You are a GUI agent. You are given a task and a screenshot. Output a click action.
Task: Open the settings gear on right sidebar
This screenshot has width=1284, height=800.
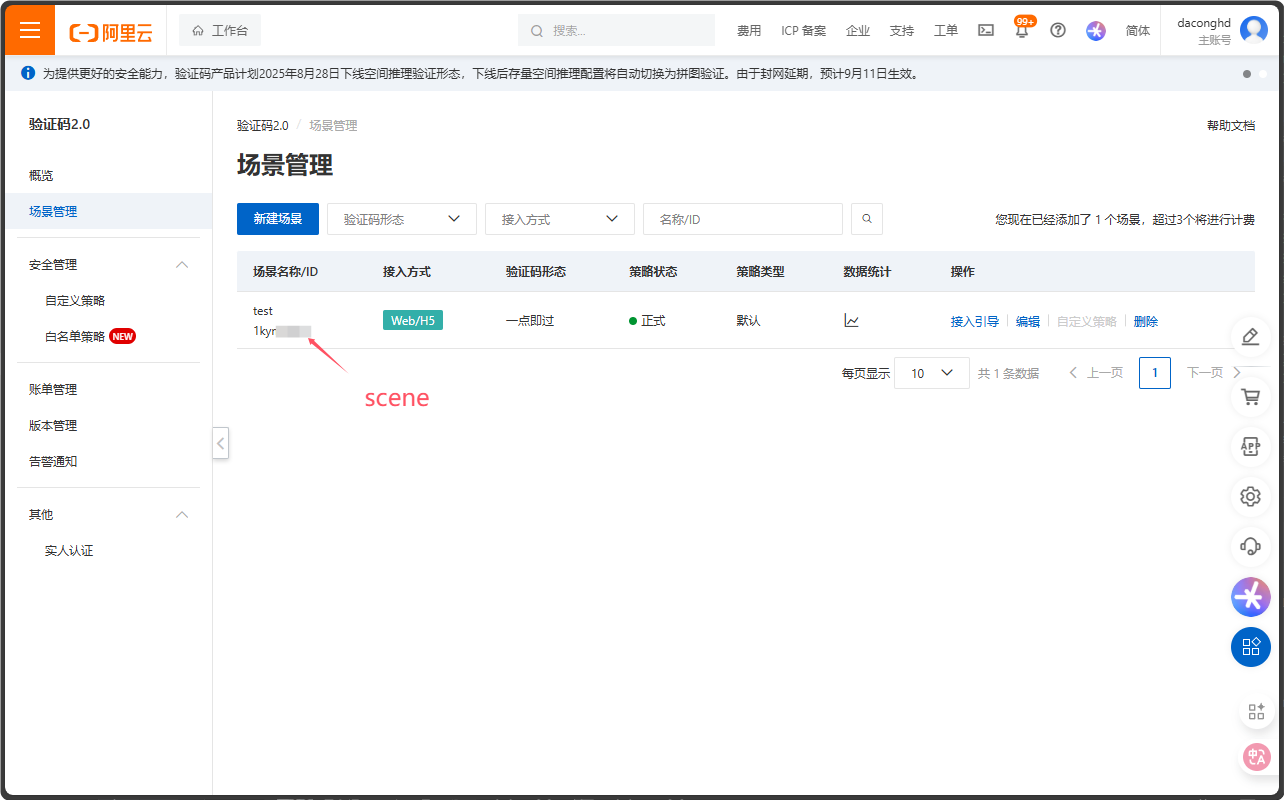[x=1250, y=496]
